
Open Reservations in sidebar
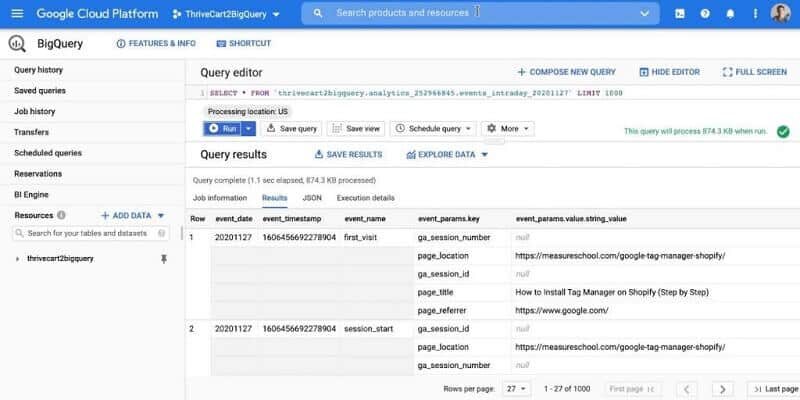[x=38, y=174]
